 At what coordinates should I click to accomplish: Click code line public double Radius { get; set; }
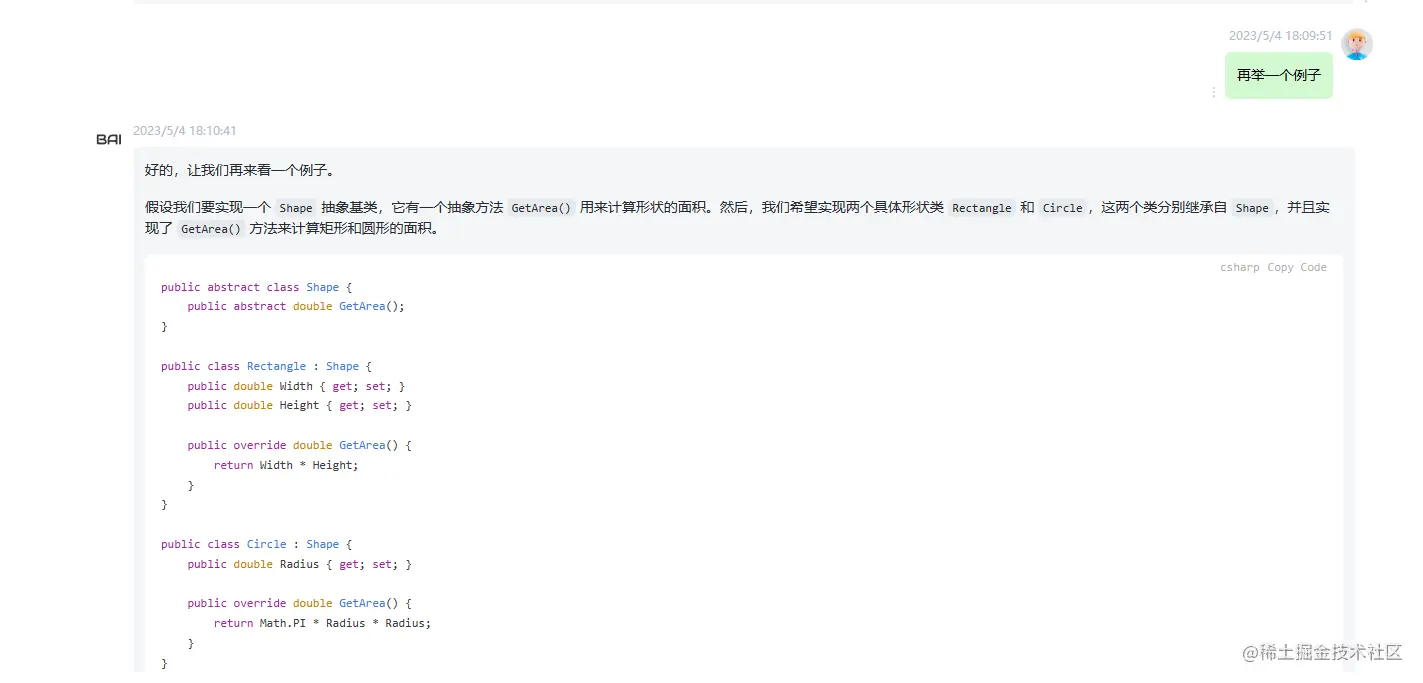(x=299, y=564)
